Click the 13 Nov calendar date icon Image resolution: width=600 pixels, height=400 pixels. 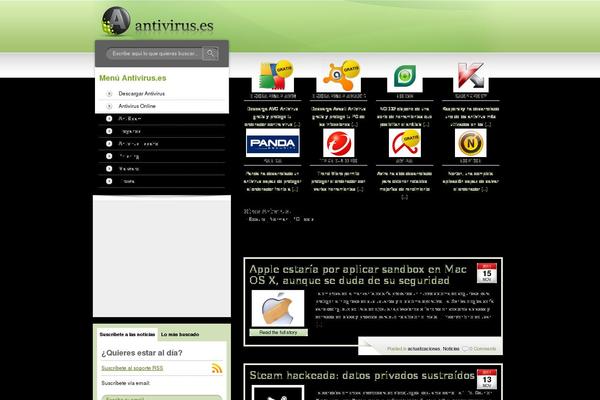point(487,379)
